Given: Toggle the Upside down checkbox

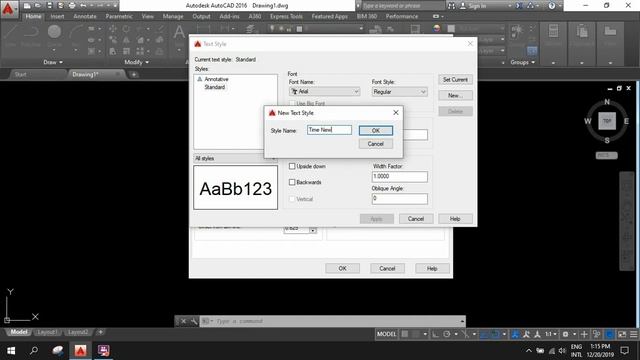Looking at the screenshot, I should tap(292, 166).
